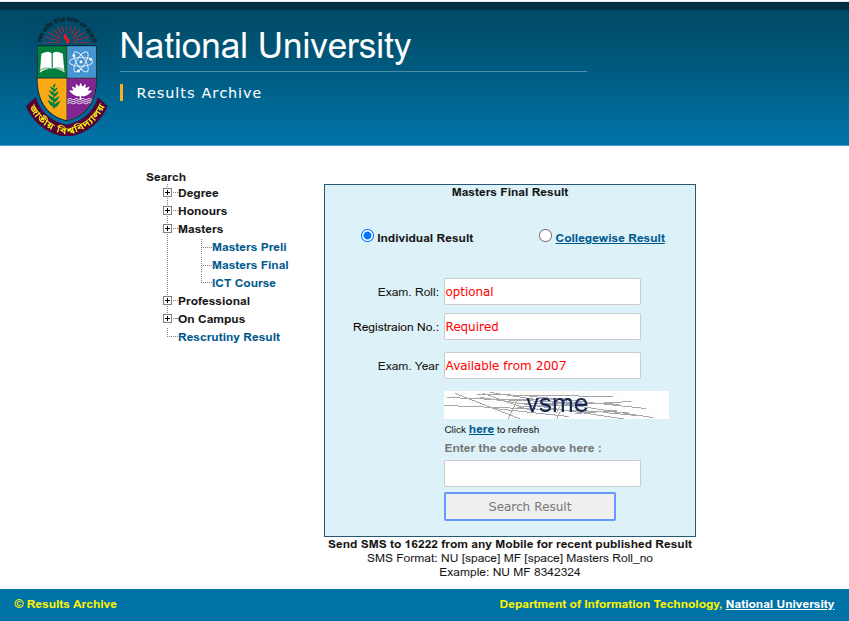Click the 'Masters Final Result' form heading
Screen dimensions: 849x621
[x=510, y=192]
